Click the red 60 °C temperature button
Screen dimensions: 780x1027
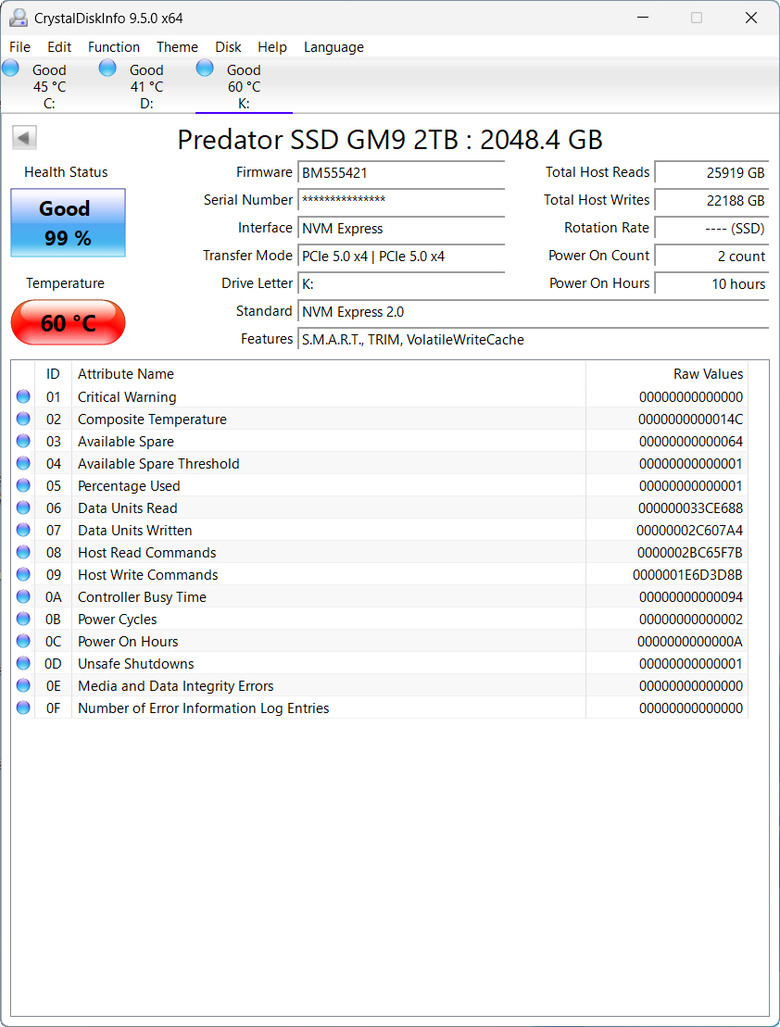click(68, 322)
